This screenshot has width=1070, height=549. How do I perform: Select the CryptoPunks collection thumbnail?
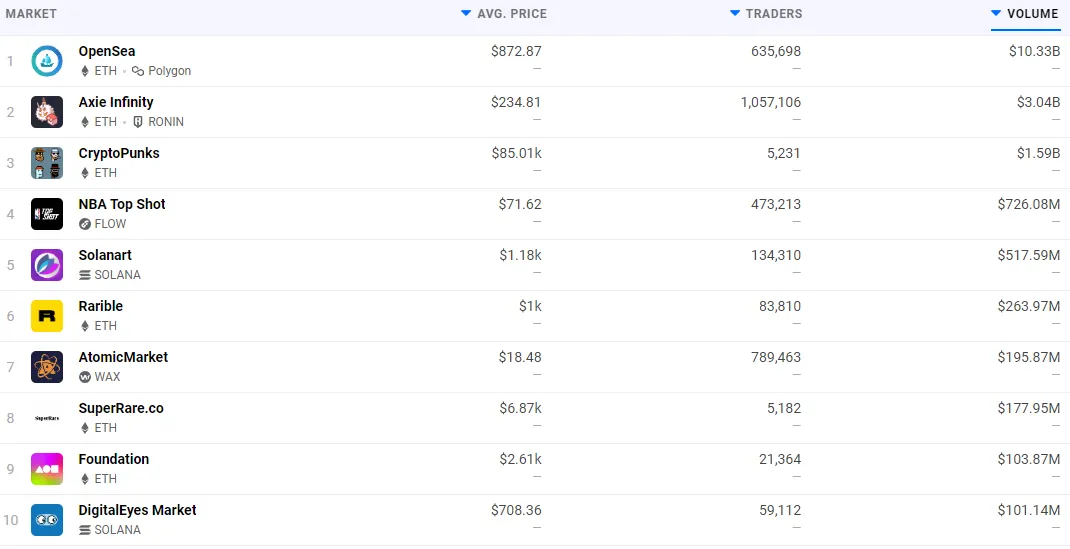click(47, 163)
